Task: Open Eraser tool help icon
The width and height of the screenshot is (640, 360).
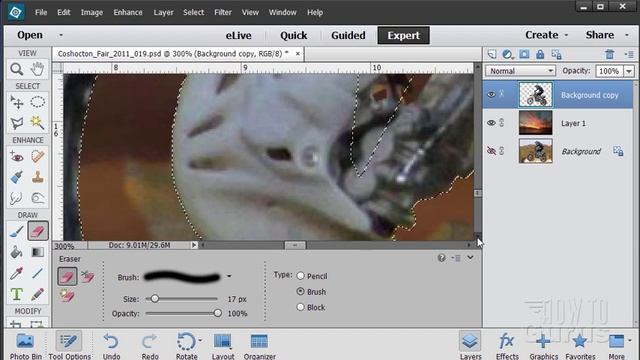Action: [x=441, y=258]
